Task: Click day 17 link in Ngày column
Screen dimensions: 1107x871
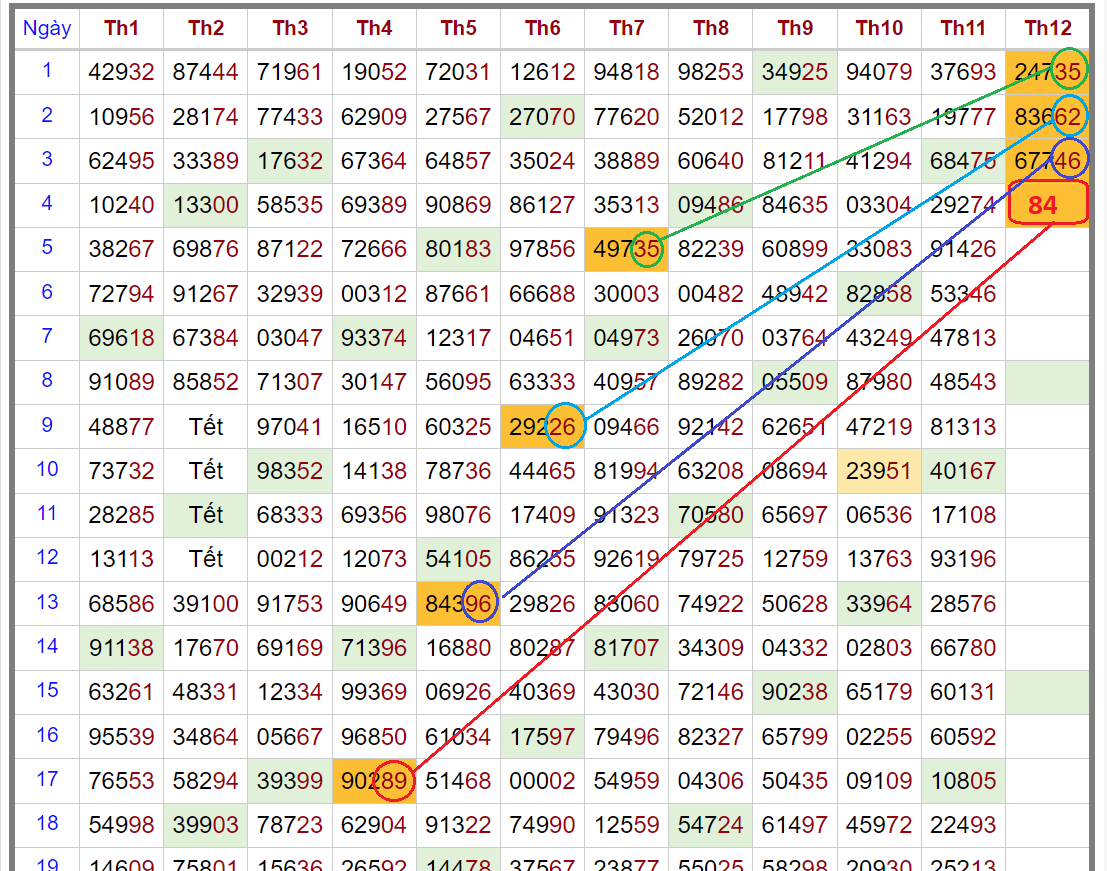Action: click(x=47, y=778)
